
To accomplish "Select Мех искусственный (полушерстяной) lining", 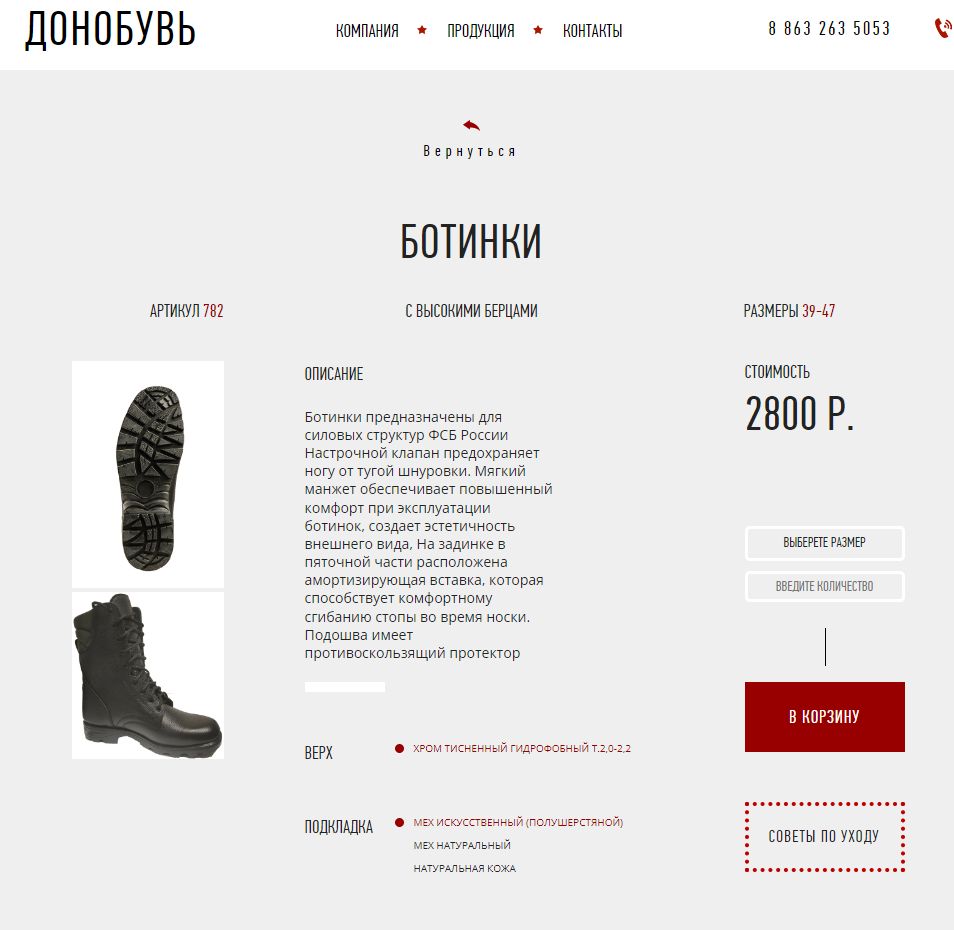I will 518,822.
